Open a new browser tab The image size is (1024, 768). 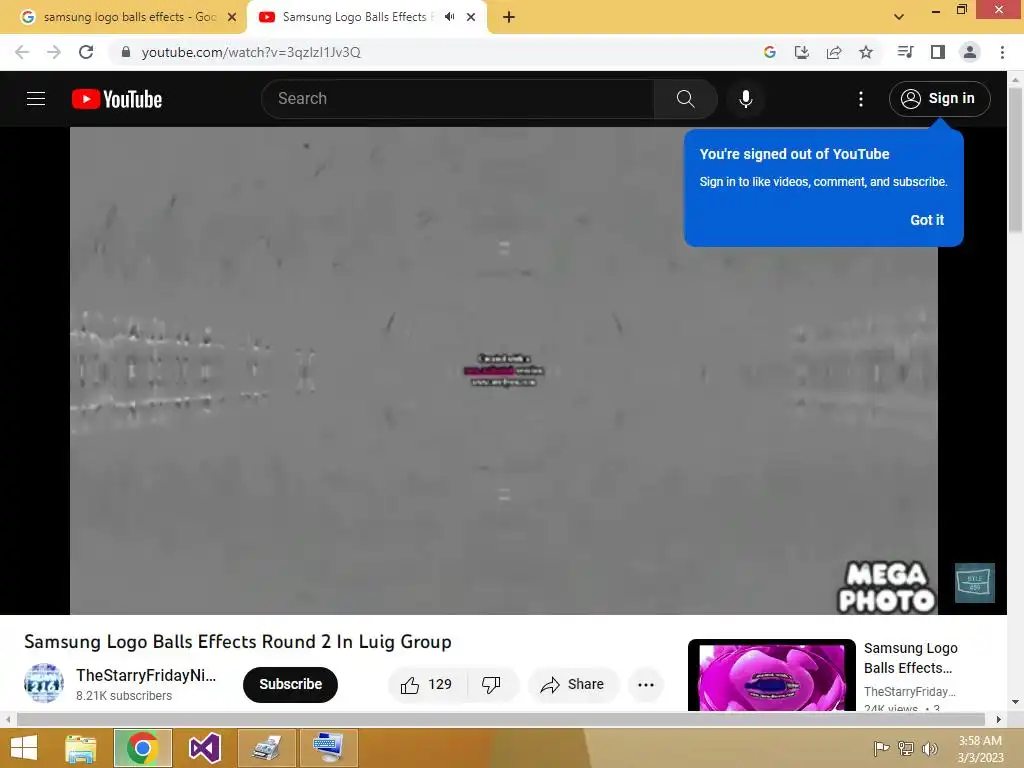509,17
